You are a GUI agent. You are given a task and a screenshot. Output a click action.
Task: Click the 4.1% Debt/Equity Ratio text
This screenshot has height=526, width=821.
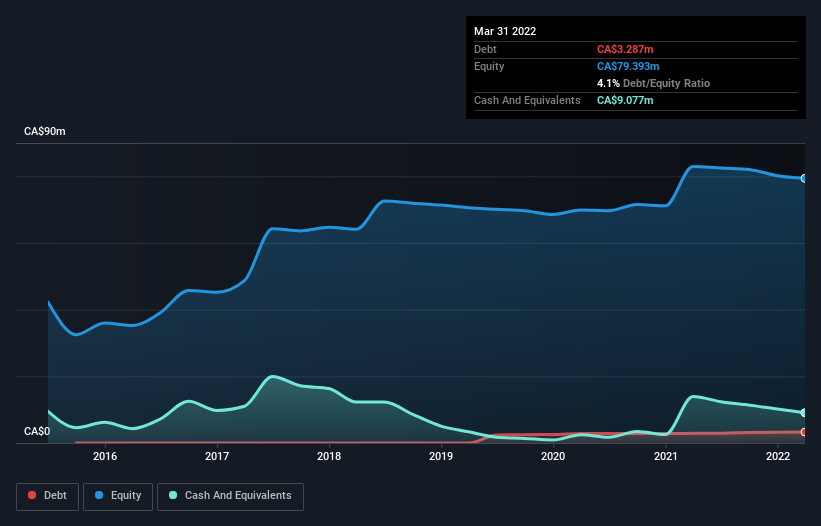(x=653, y=83)
